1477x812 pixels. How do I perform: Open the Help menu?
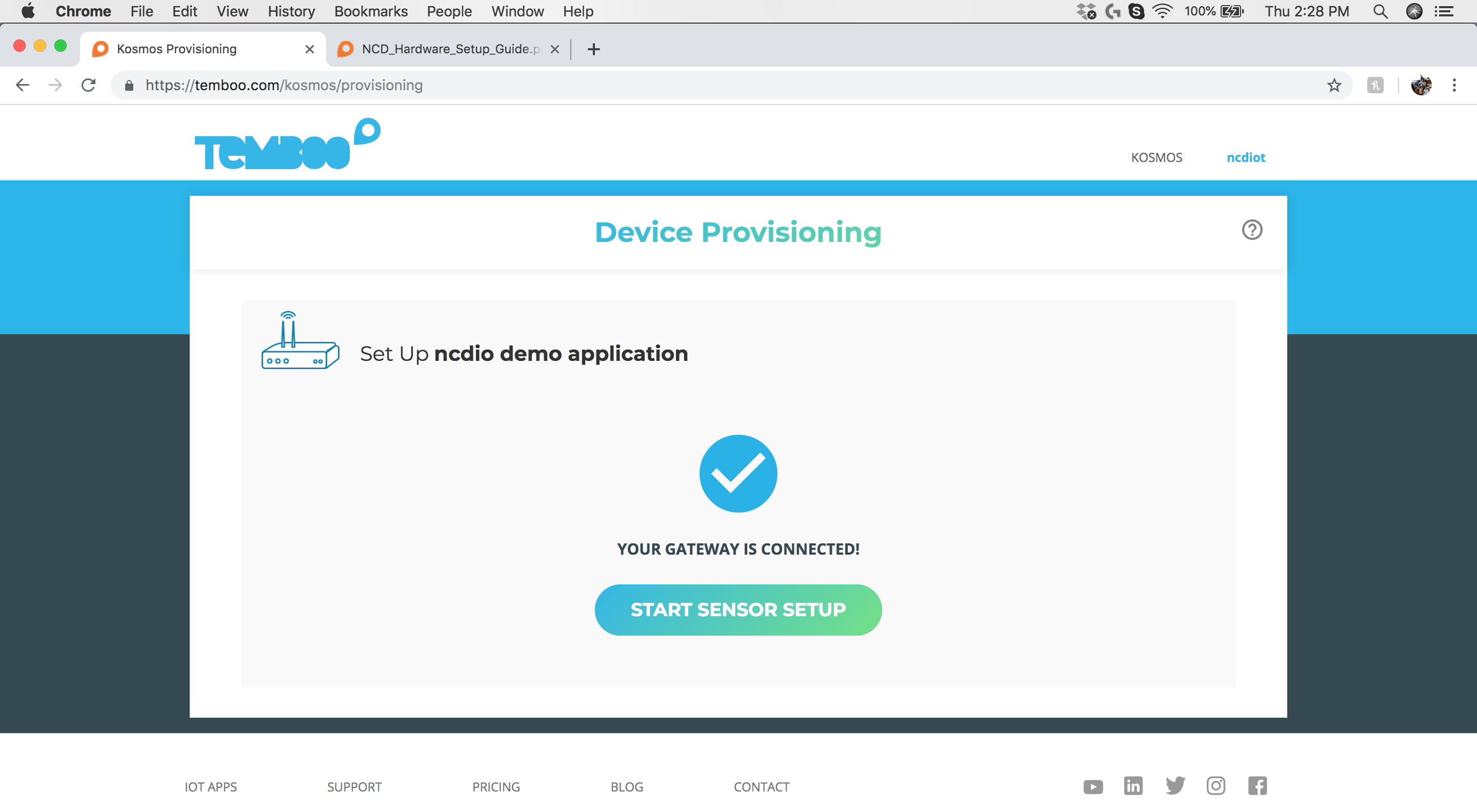pyautogui.click(x=578, y=11)
